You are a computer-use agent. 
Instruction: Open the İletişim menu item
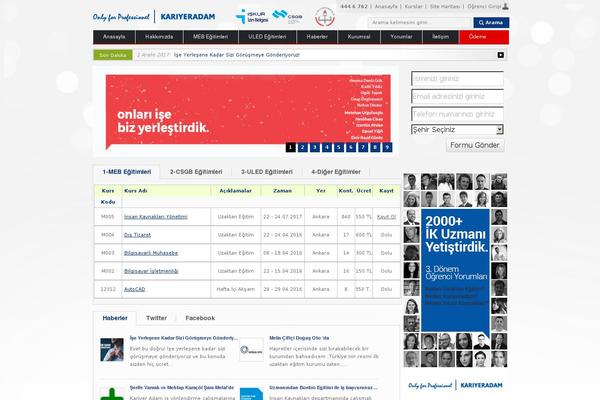click(440, 37)
